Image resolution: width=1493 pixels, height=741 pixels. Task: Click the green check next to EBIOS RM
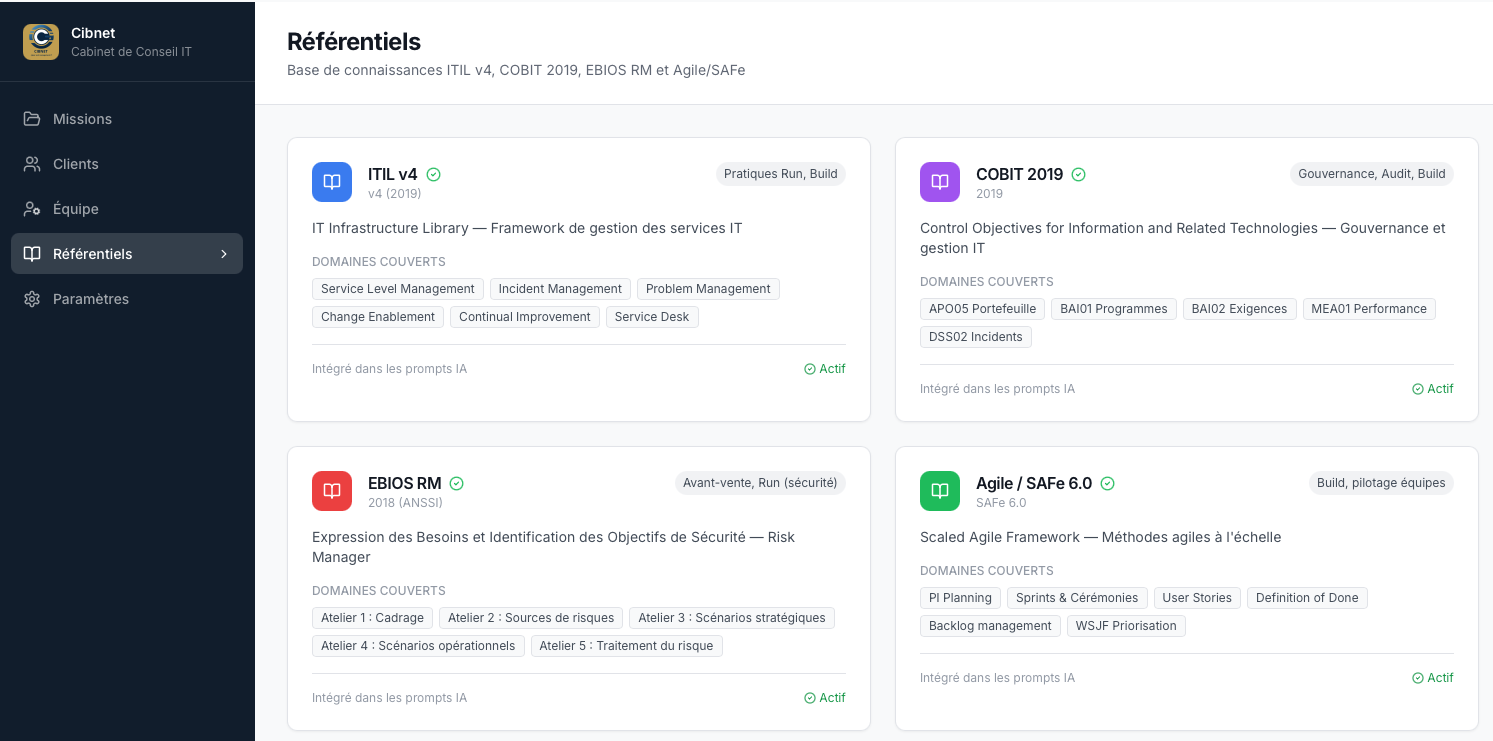pyautogui.click(x=457, y=483)
